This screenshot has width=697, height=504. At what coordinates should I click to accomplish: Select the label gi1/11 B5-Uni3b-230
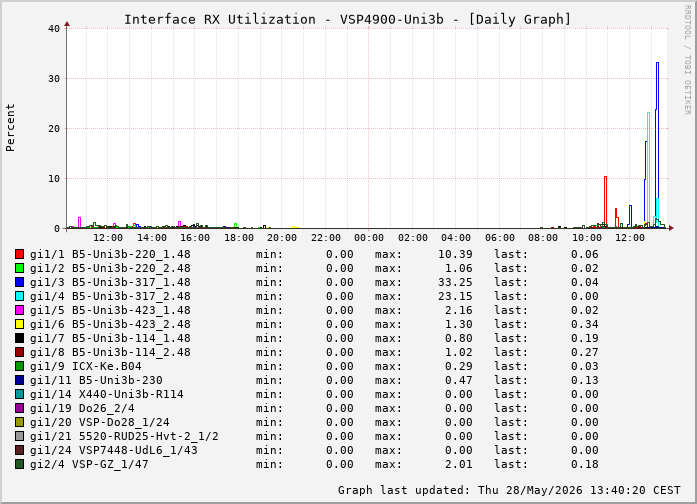click(96, 380)
